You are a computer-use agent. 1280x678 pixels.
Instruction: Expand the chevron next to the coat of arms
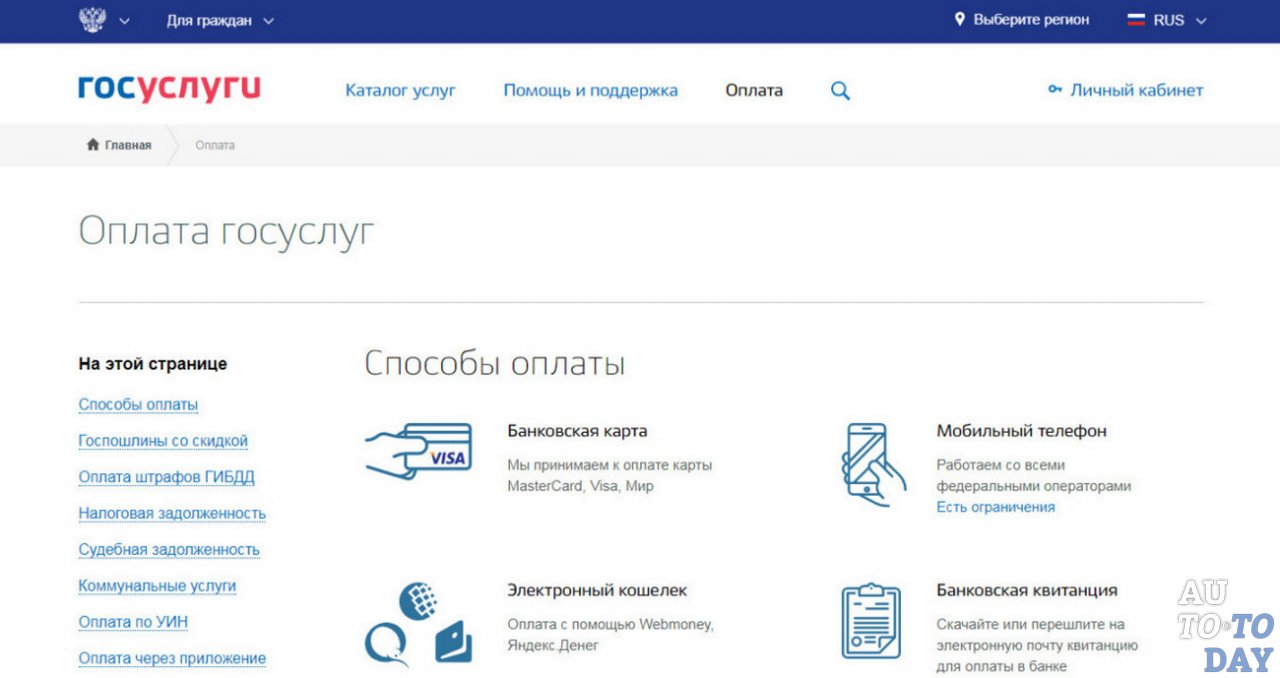point(124,20)
